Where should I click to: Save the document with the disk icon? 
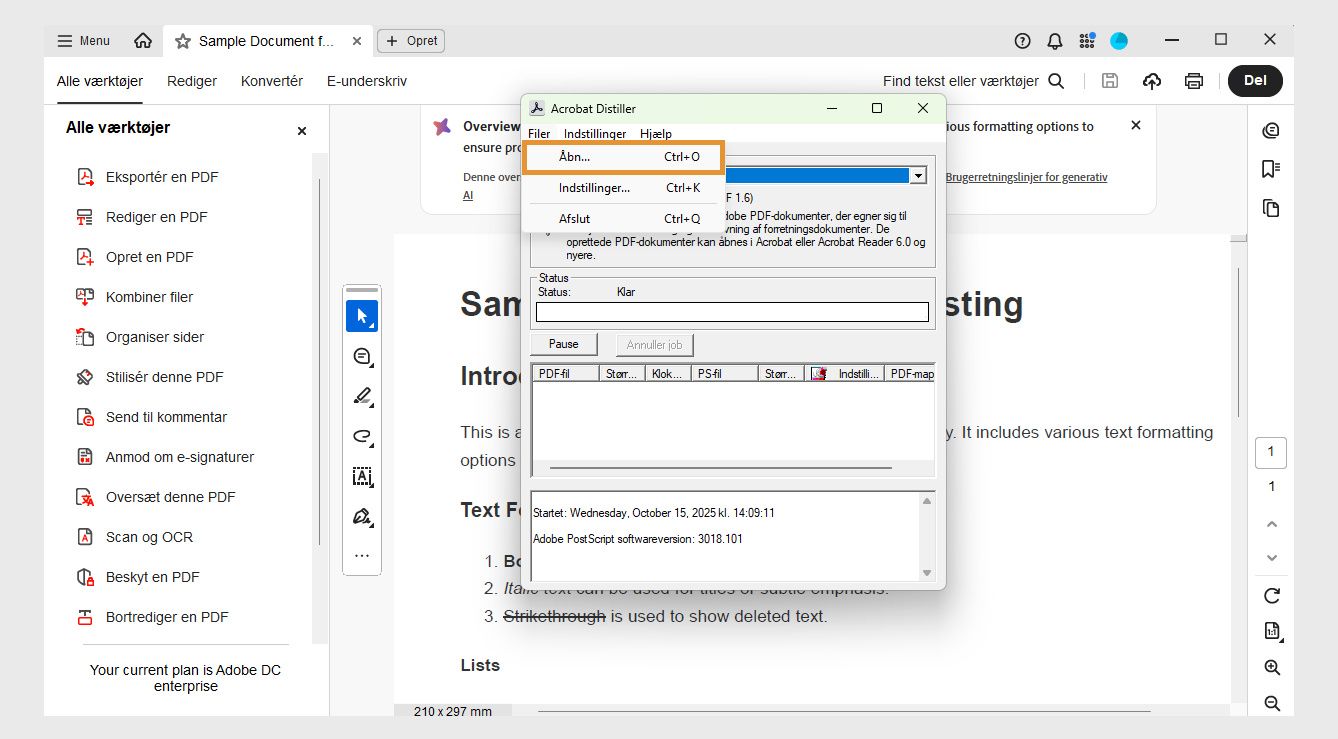pyautogui.click(x=1110, y=81)
